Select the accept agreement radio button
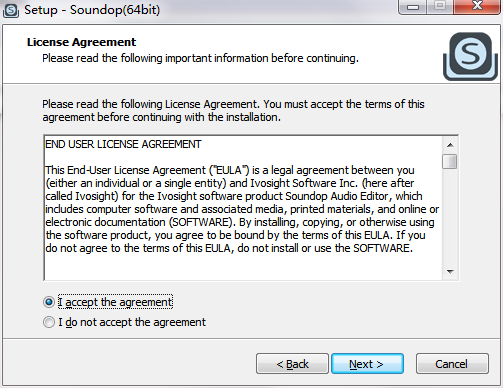 (49, 302)
